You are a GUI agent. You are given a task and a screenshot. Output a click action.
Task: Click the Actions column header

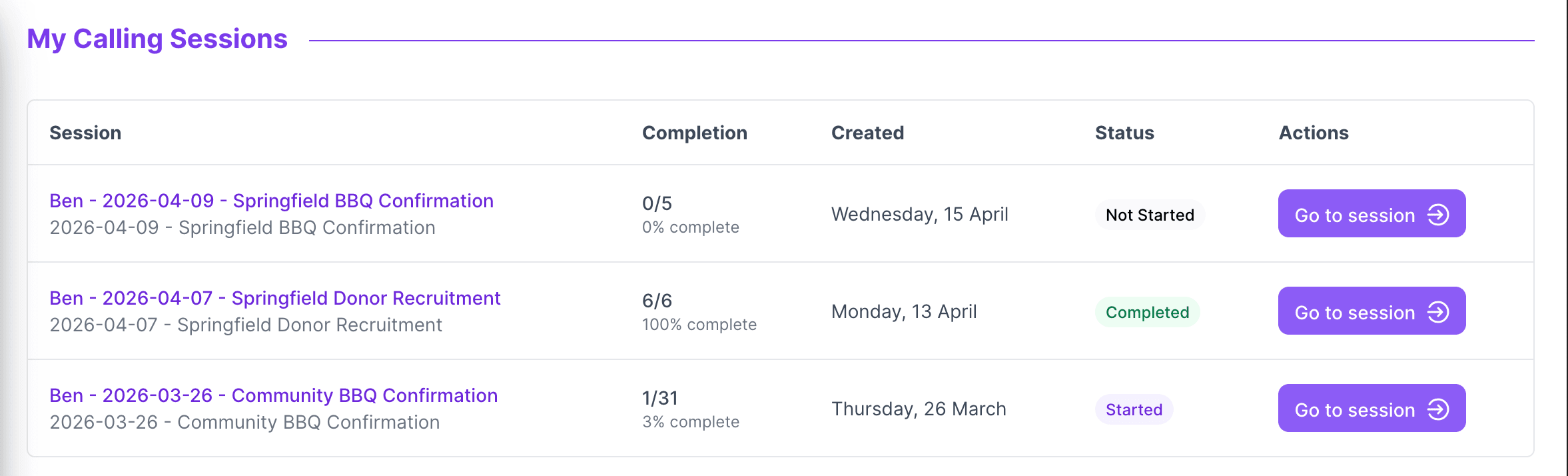[1314, 133]
